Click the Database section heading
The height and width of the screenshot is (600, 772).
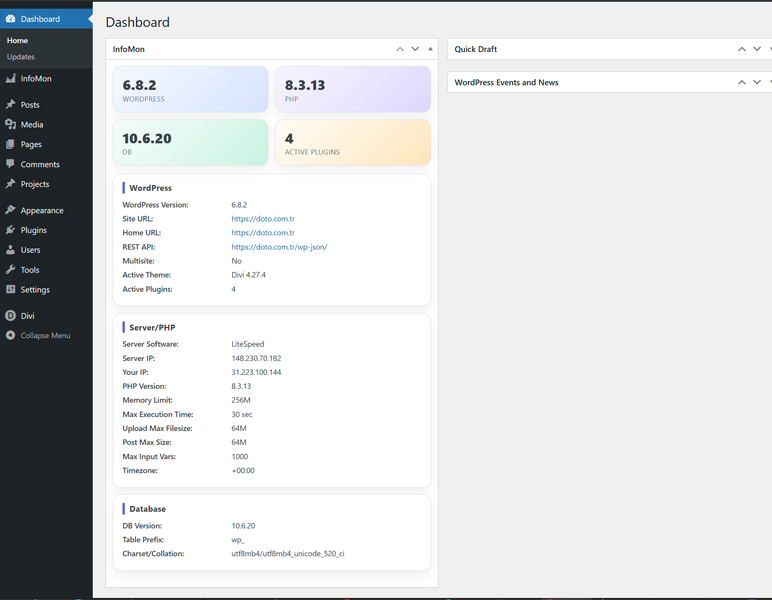148,508
